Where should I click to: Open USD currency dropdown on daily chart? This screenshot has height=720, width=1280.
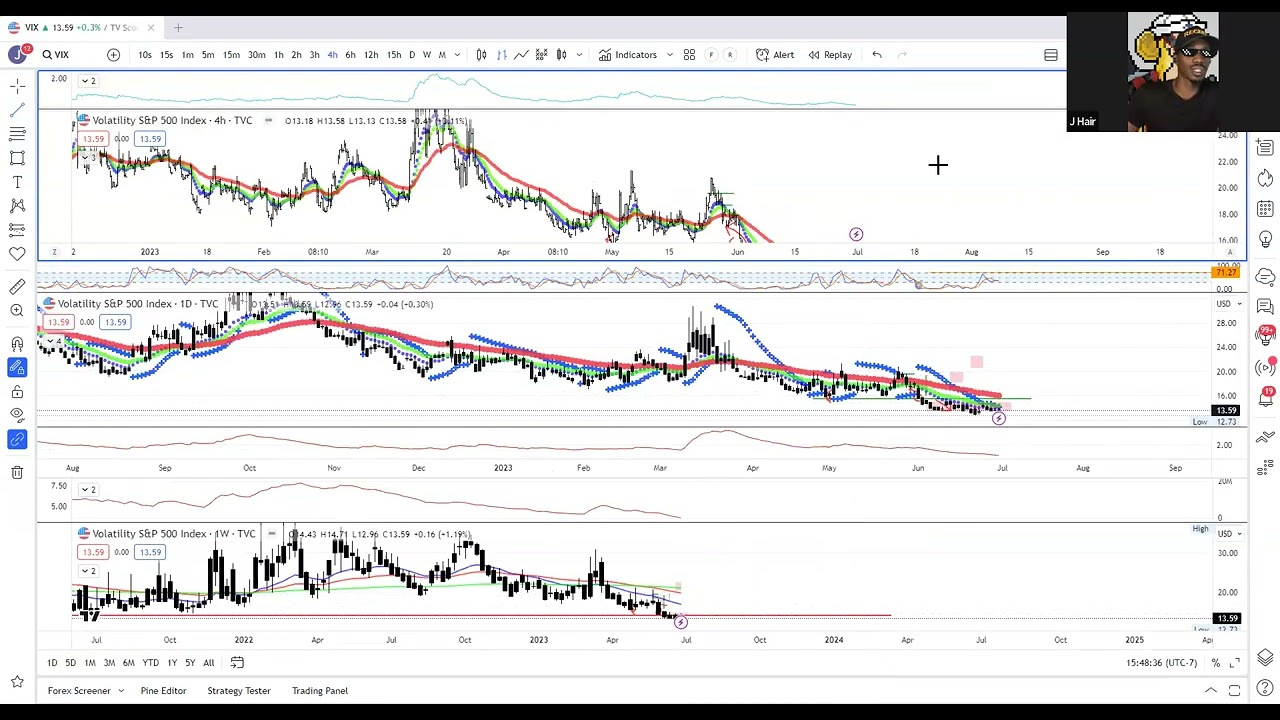point(1228,303)
